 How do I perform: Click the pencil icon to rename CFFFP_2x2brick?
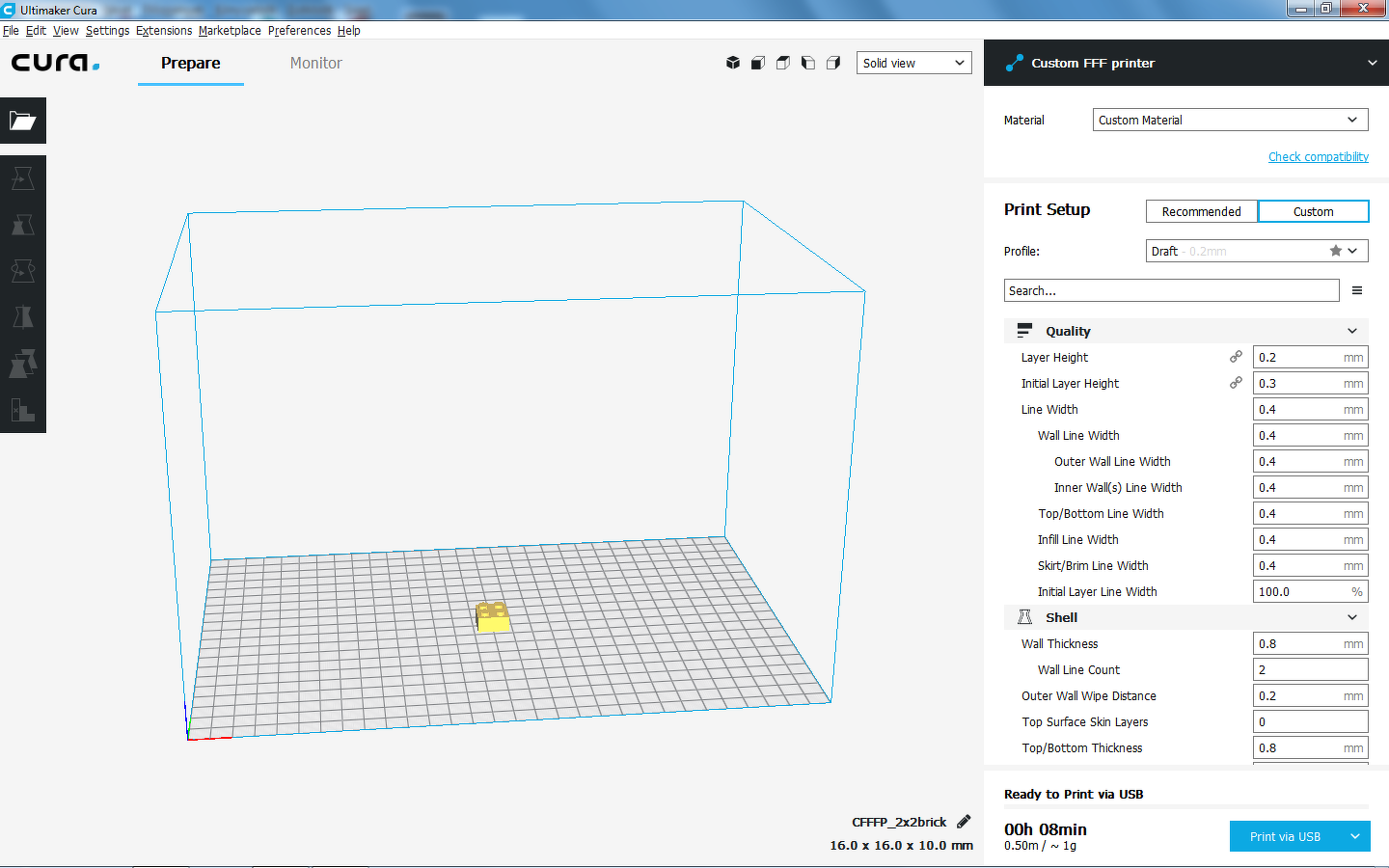[x=964, y=822]
